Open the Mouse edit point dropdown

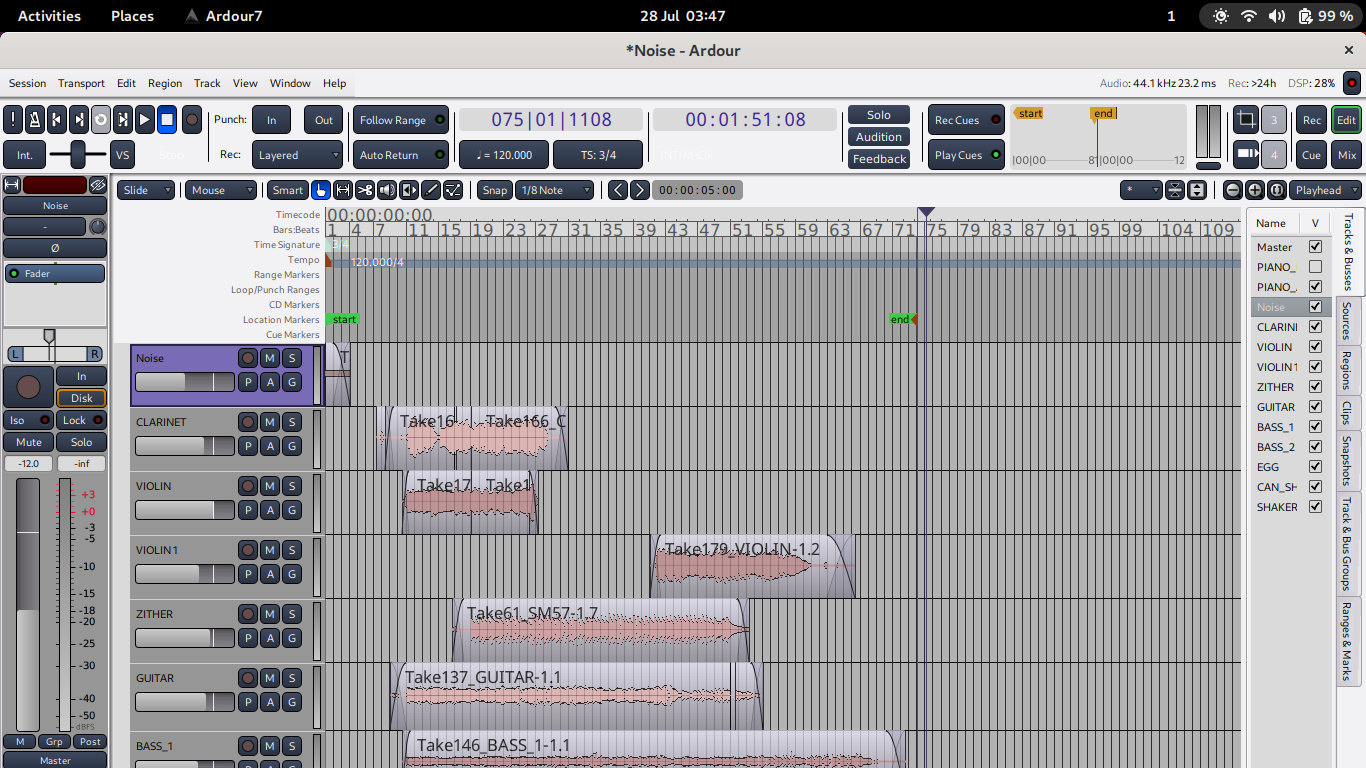click(221, 190)
